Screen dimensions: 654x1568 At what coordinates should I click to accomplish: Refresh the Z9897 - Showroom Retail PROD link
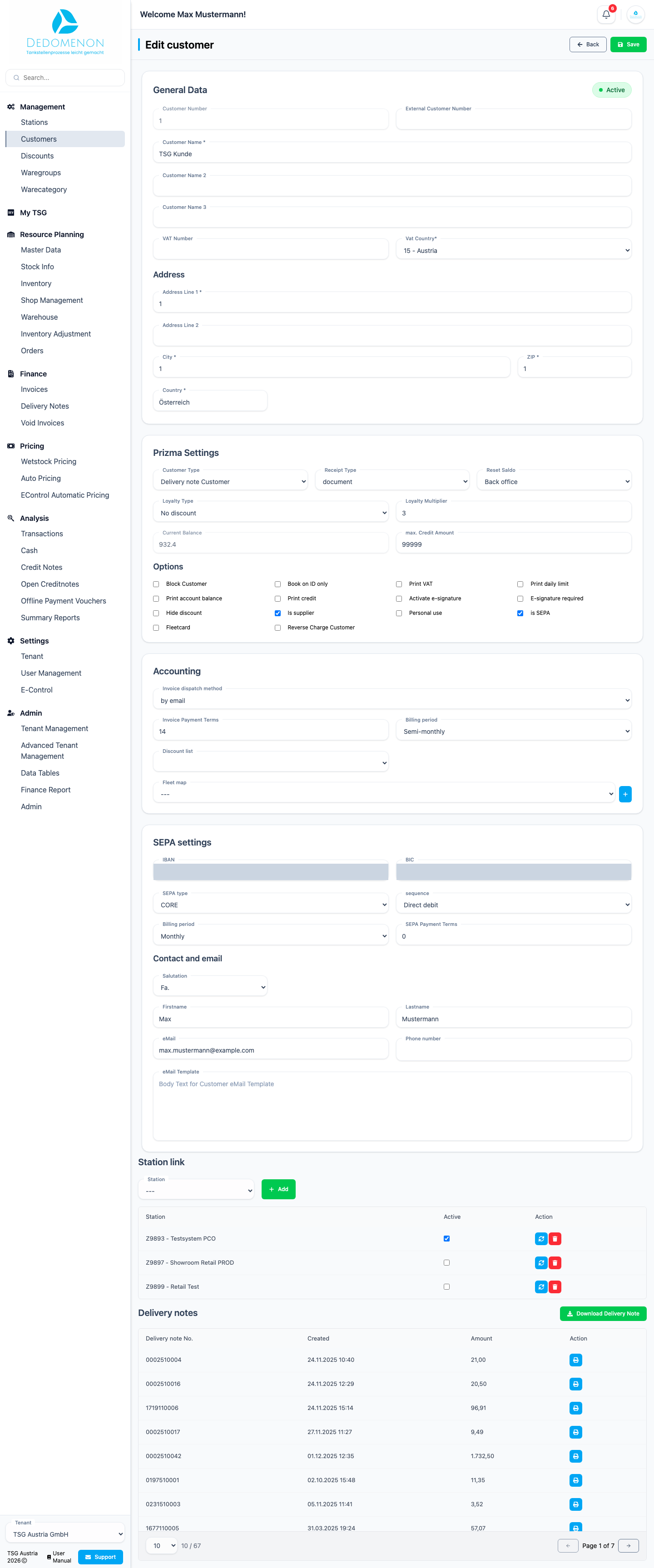tap(541, 1262)
